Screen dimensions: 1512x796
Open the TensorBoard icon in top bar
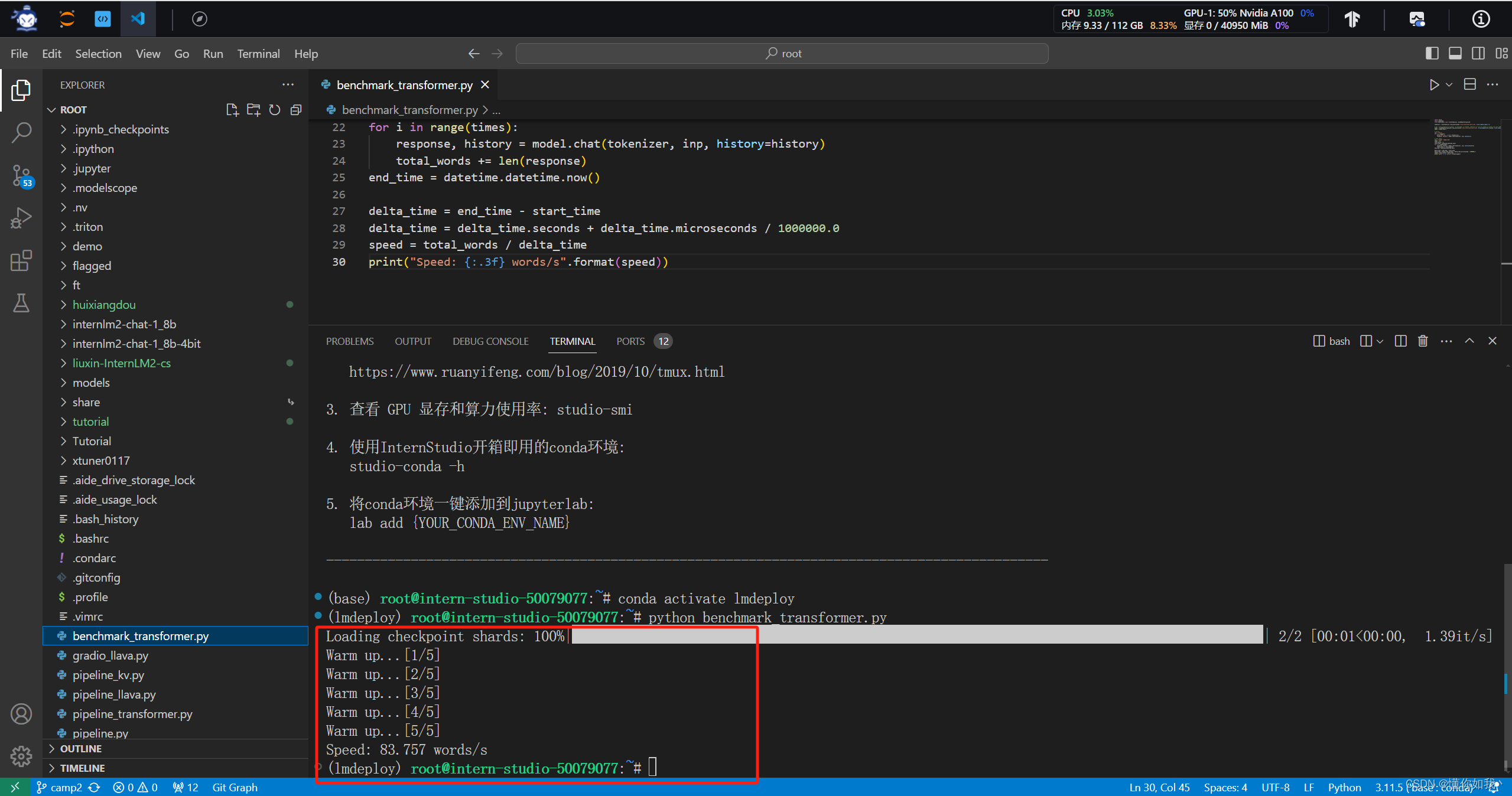point(1352,19)
